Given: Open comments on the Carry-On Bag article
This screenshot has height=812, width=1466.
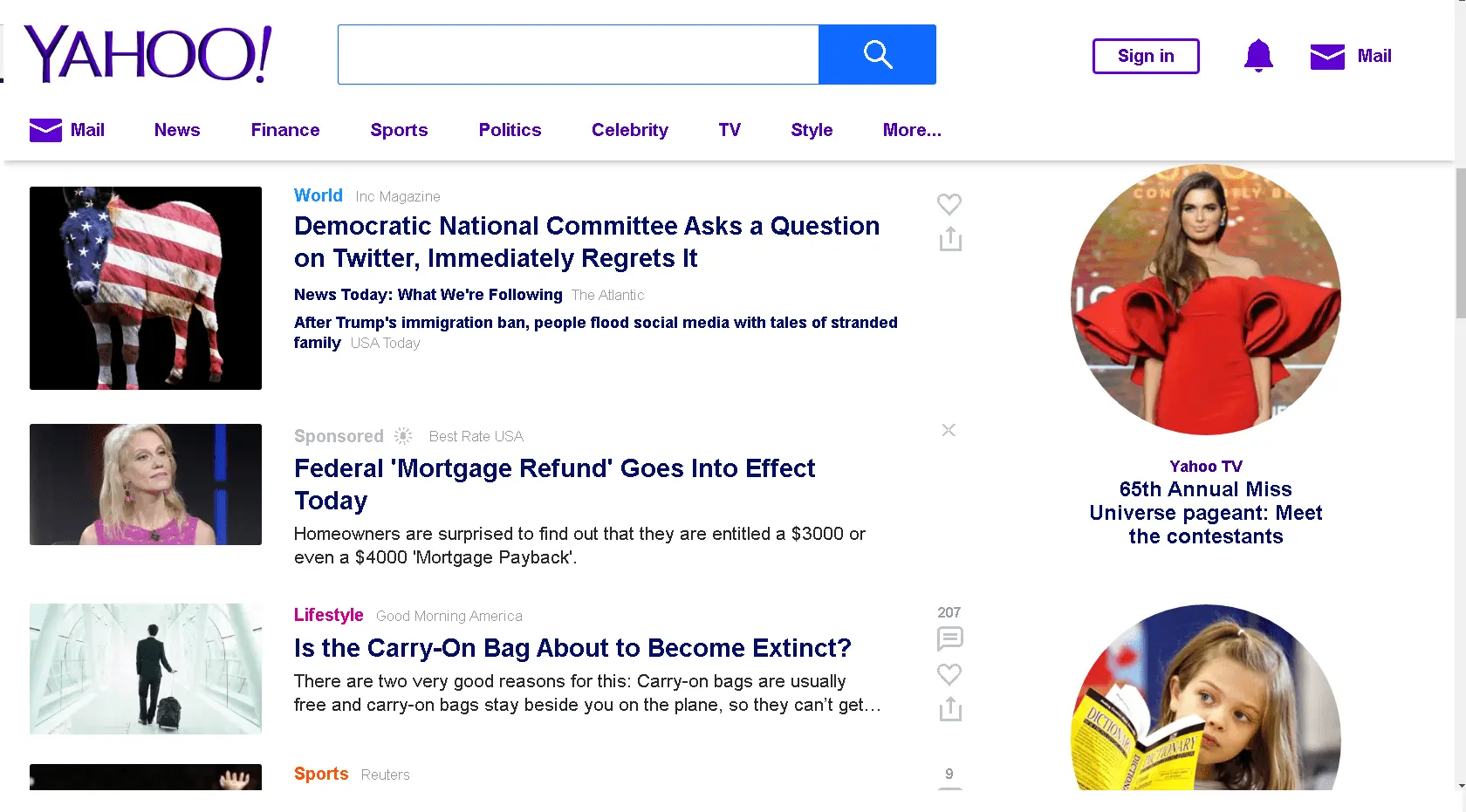Looking at the screenshot, I should click(x=949, y=638).
